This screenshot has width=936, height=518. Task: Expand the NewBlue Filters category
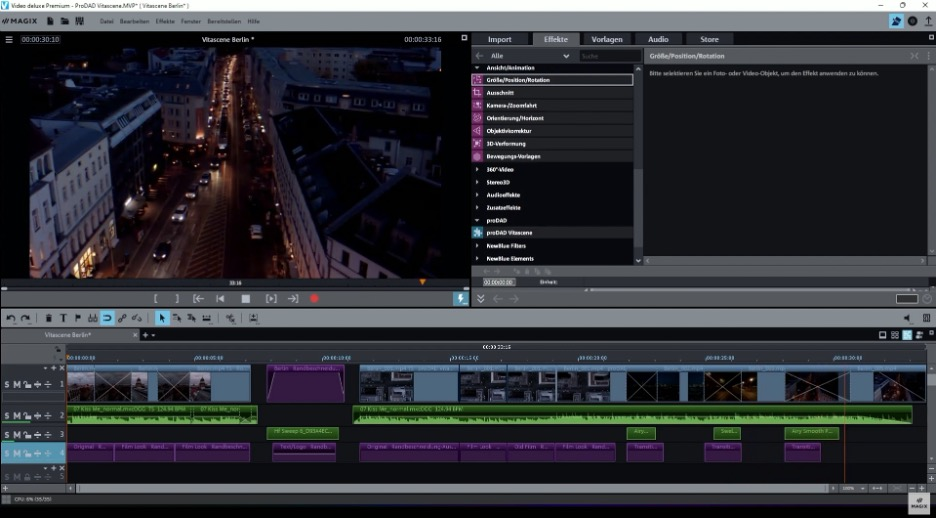pyautogui.click(x=477, y=246)
